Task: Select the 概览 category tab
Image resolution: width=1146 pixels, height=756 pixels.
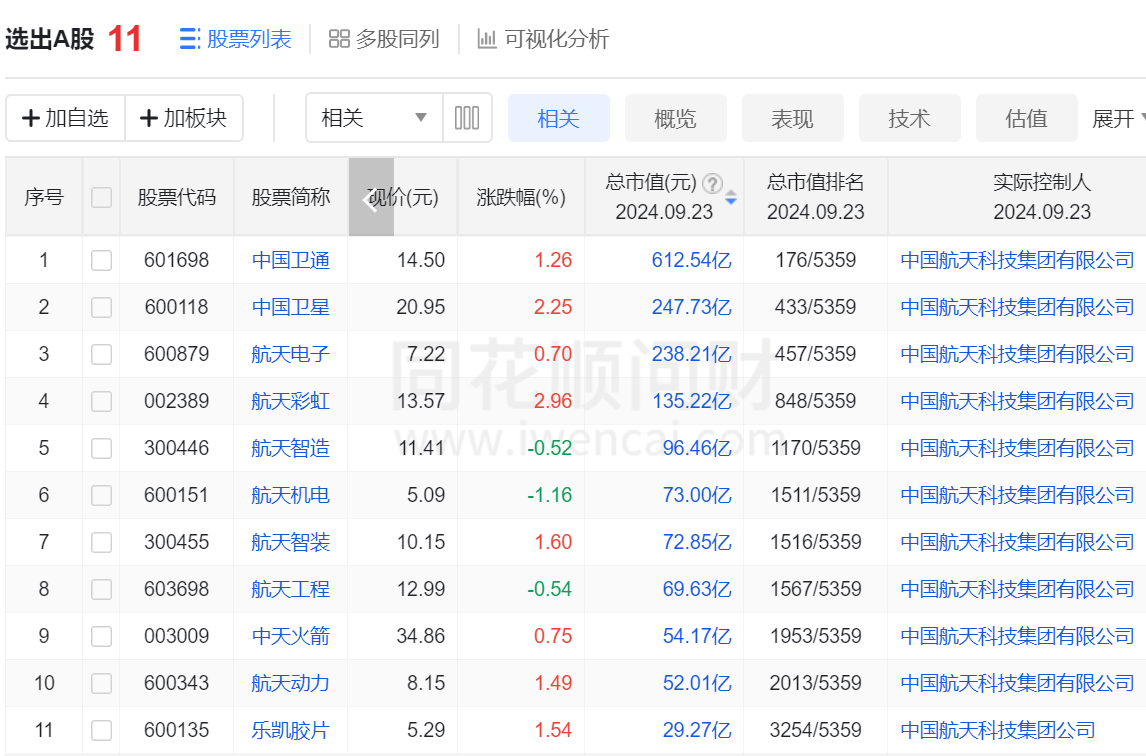Action: click(x=675, y=118)
